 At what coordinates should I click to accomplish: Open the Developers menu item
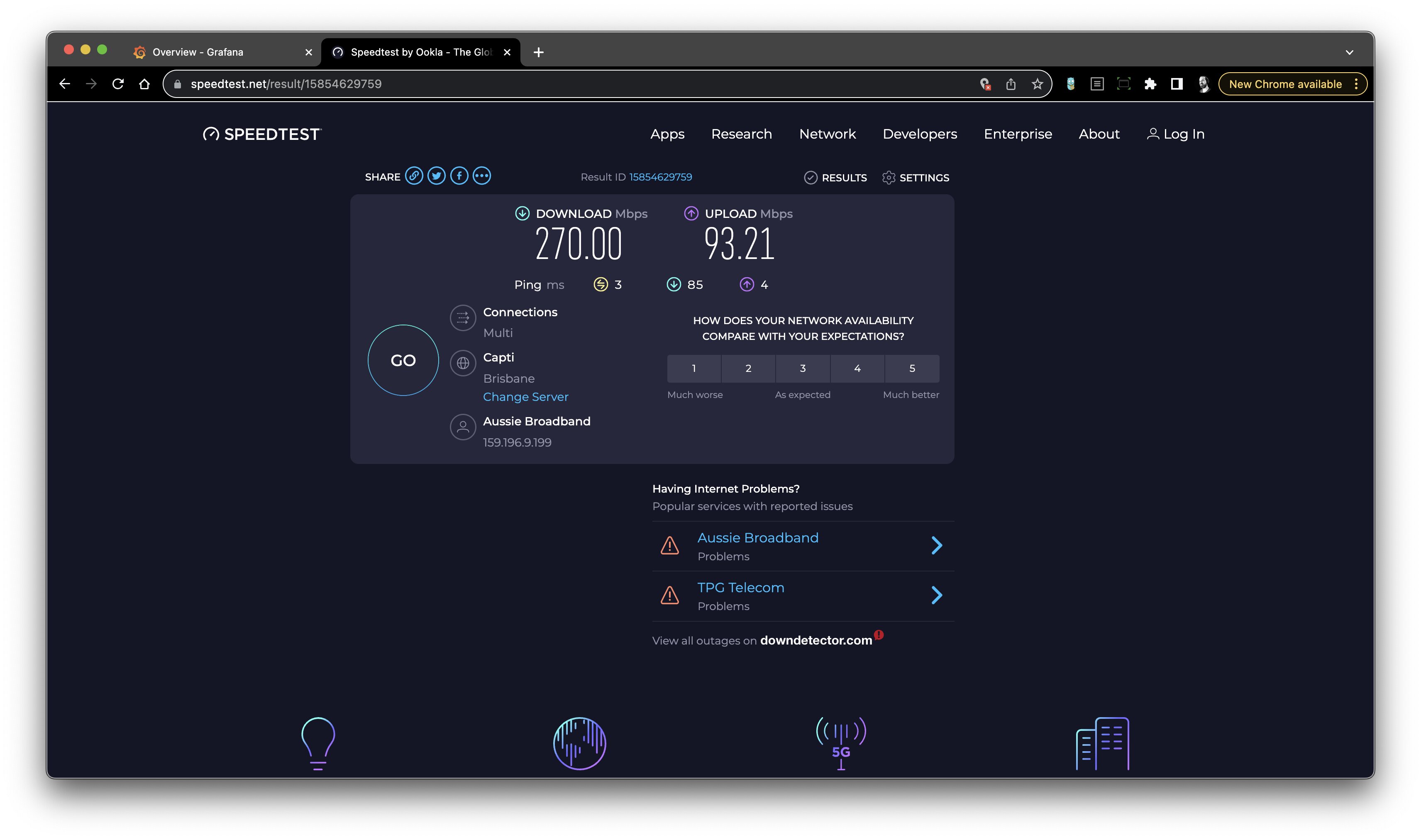[919, 134]
